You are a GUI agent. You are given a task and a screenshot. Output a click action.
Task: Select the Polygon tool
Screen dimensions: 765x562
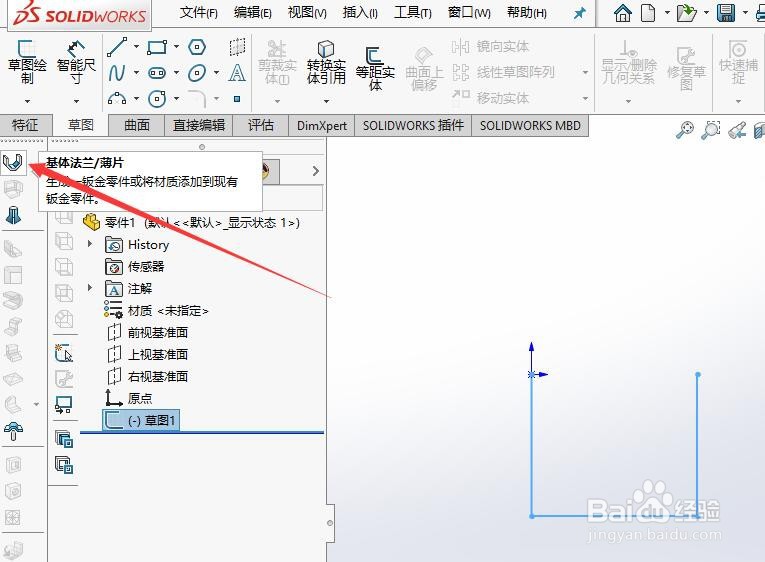pos(197,47)
